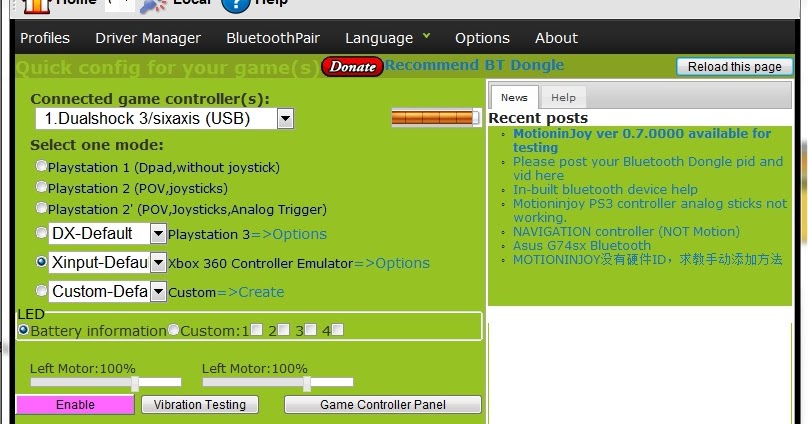Screen dimensions: 808x424
Task: Select the Playstation 1 mode radio button
Action: click(x=41, y=166)
